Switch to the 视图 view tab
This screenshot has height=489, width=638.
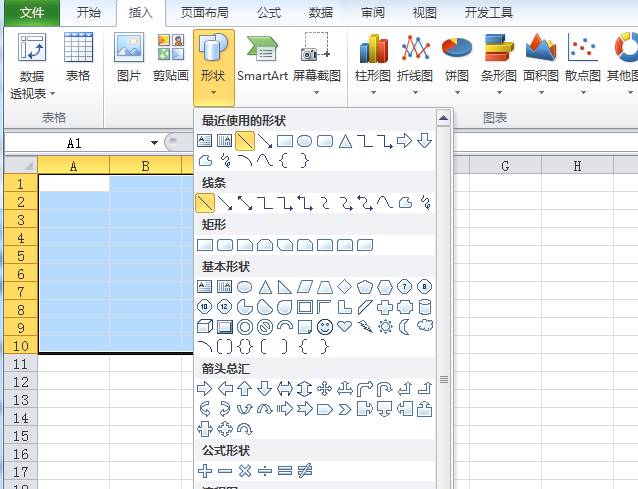pyautogui.click(x=424, y=13)
